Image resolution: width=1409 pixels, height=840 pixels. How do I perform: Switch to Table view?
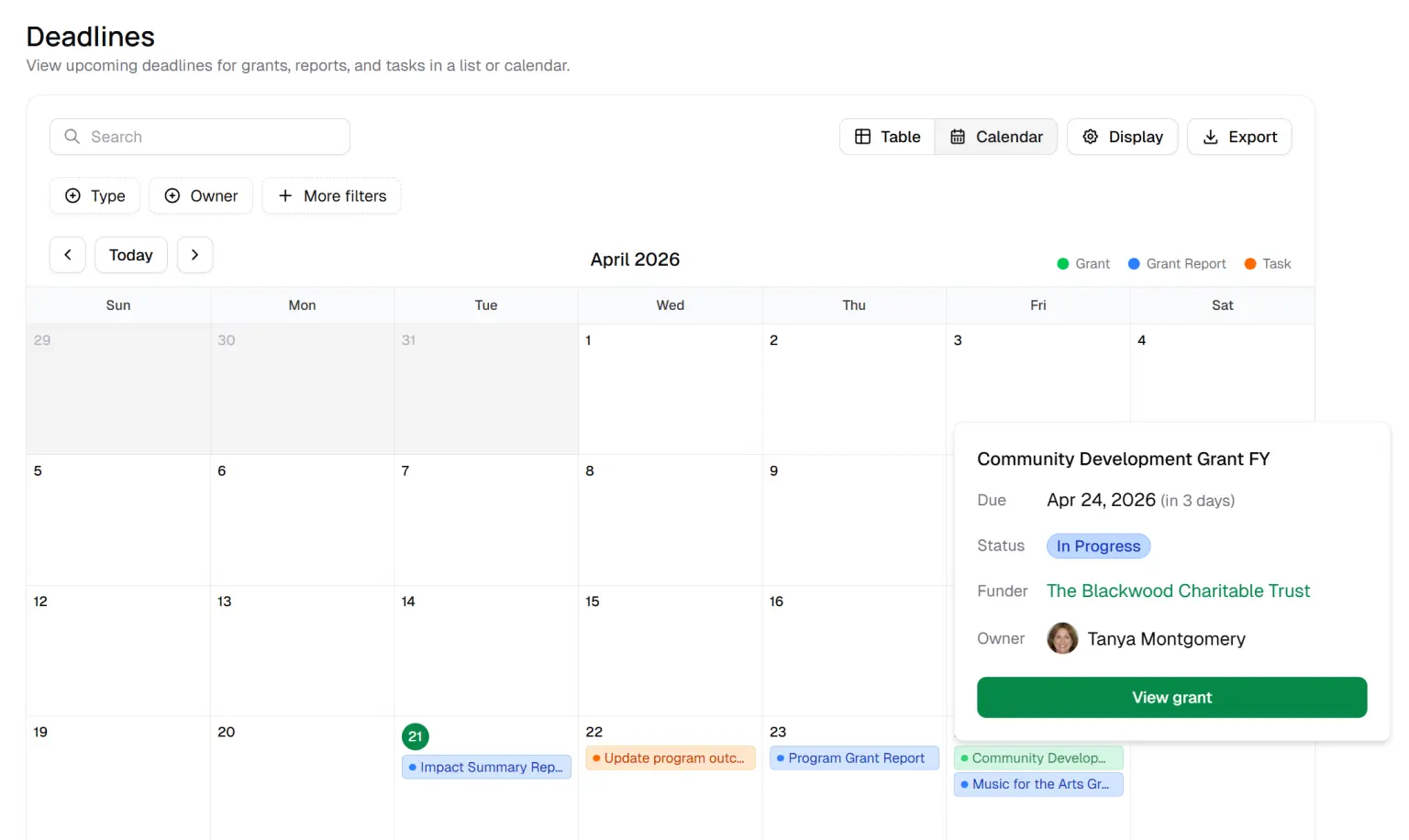click(x=887, y=137)
